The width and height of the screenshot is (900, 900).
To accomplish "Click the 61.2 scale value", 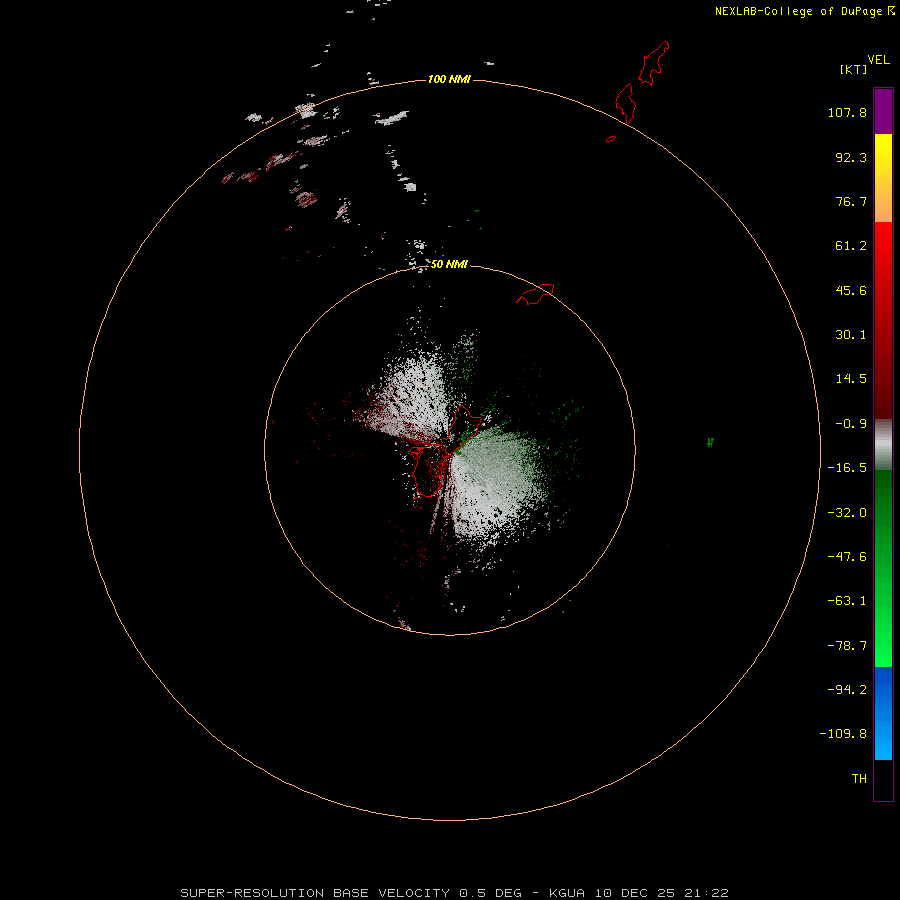I will [851, 246].
